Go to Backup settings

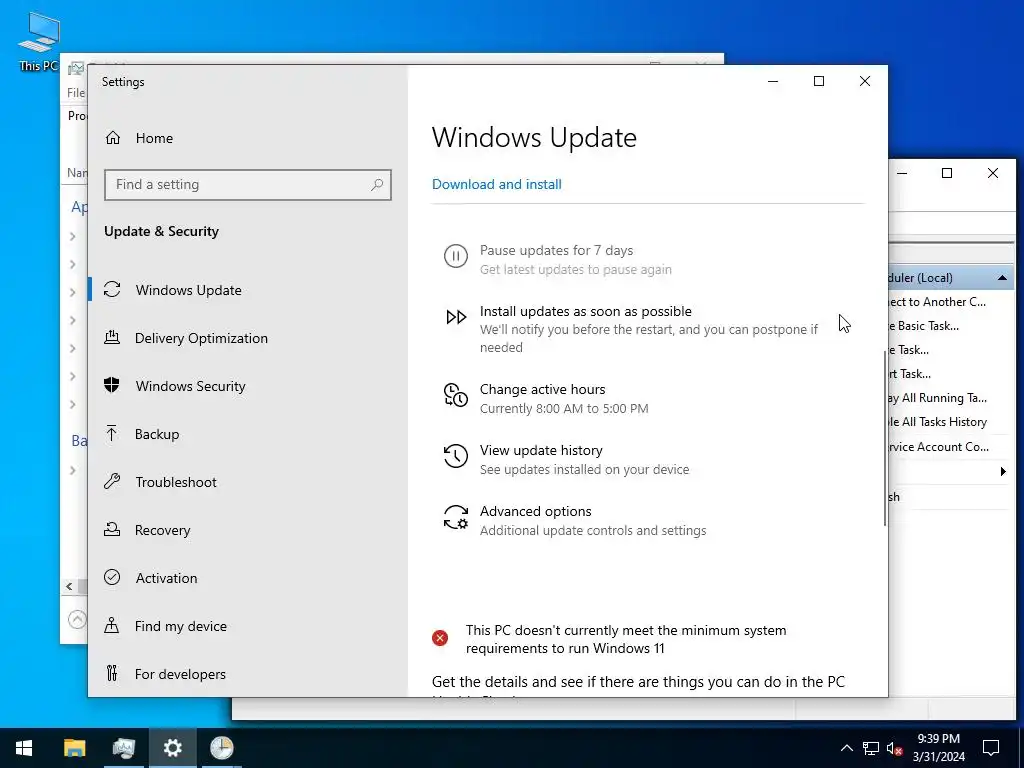[x=157, y=434]
